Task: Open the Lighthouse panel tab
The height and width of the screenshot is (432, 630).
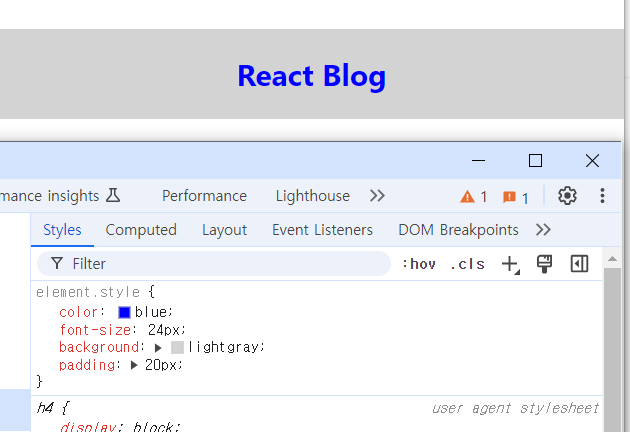Action: click(x=313, y=196)
